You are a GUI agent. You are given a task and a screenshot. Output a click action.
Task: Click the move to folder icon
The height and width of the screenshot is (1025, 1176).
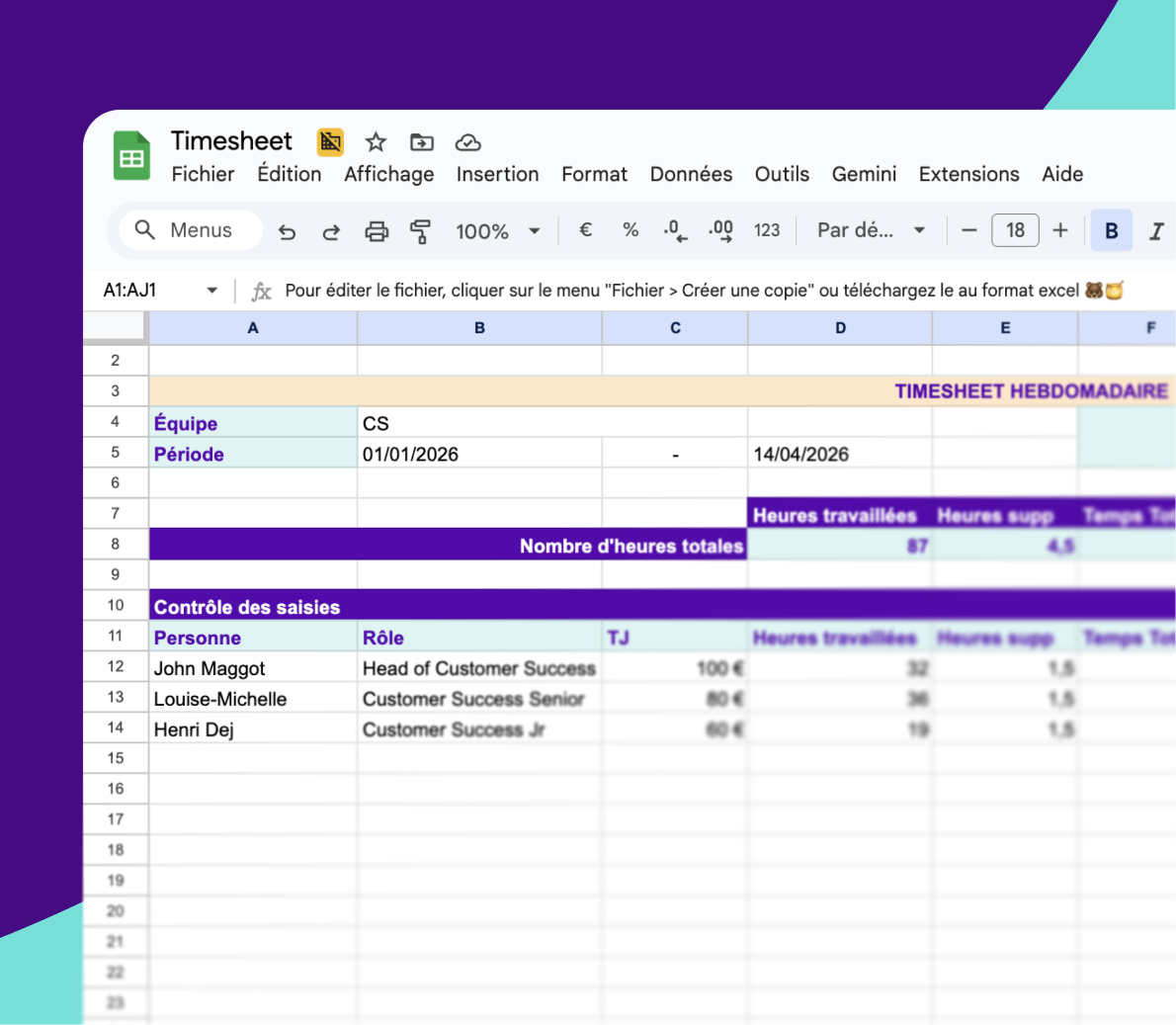point(422,142)
